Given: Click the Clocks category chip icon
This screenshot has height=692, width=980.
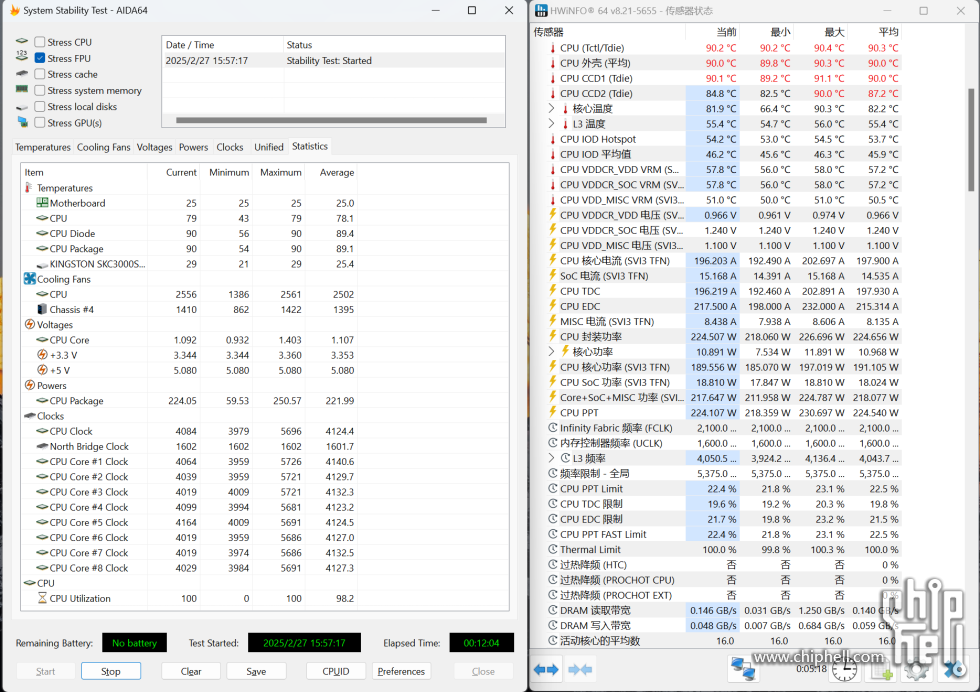Looking at the screenshot, I should [29, 416].
